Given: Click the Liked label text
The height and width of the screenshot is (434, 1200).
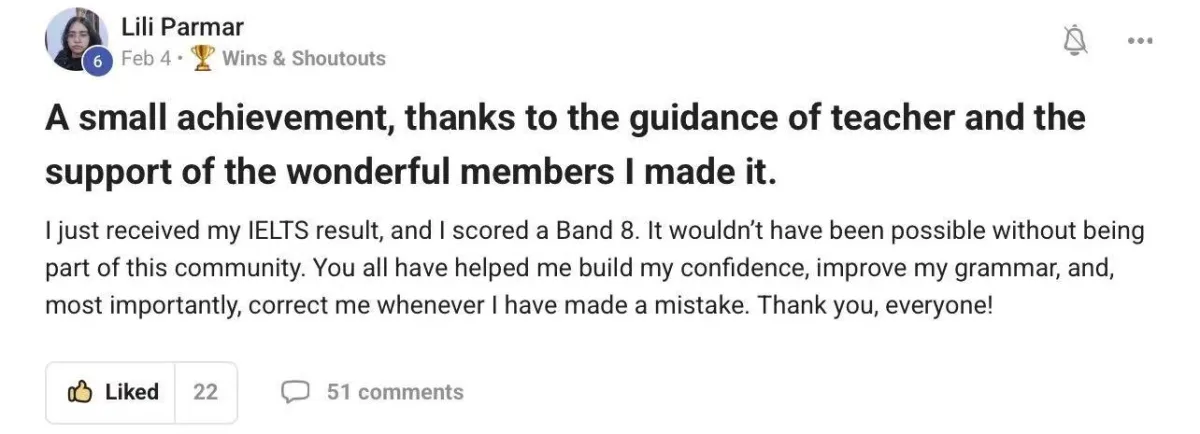Looking at the screenshot, I should [132, 392].
